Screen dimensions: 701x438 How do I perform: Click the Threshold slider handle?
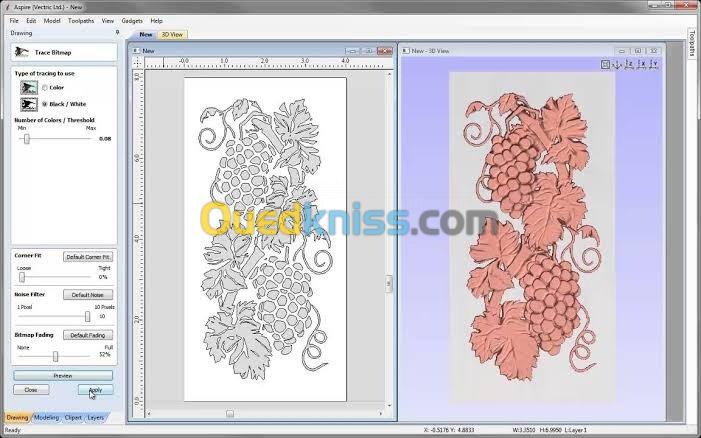pyautogui.click(x=26, y=139)
